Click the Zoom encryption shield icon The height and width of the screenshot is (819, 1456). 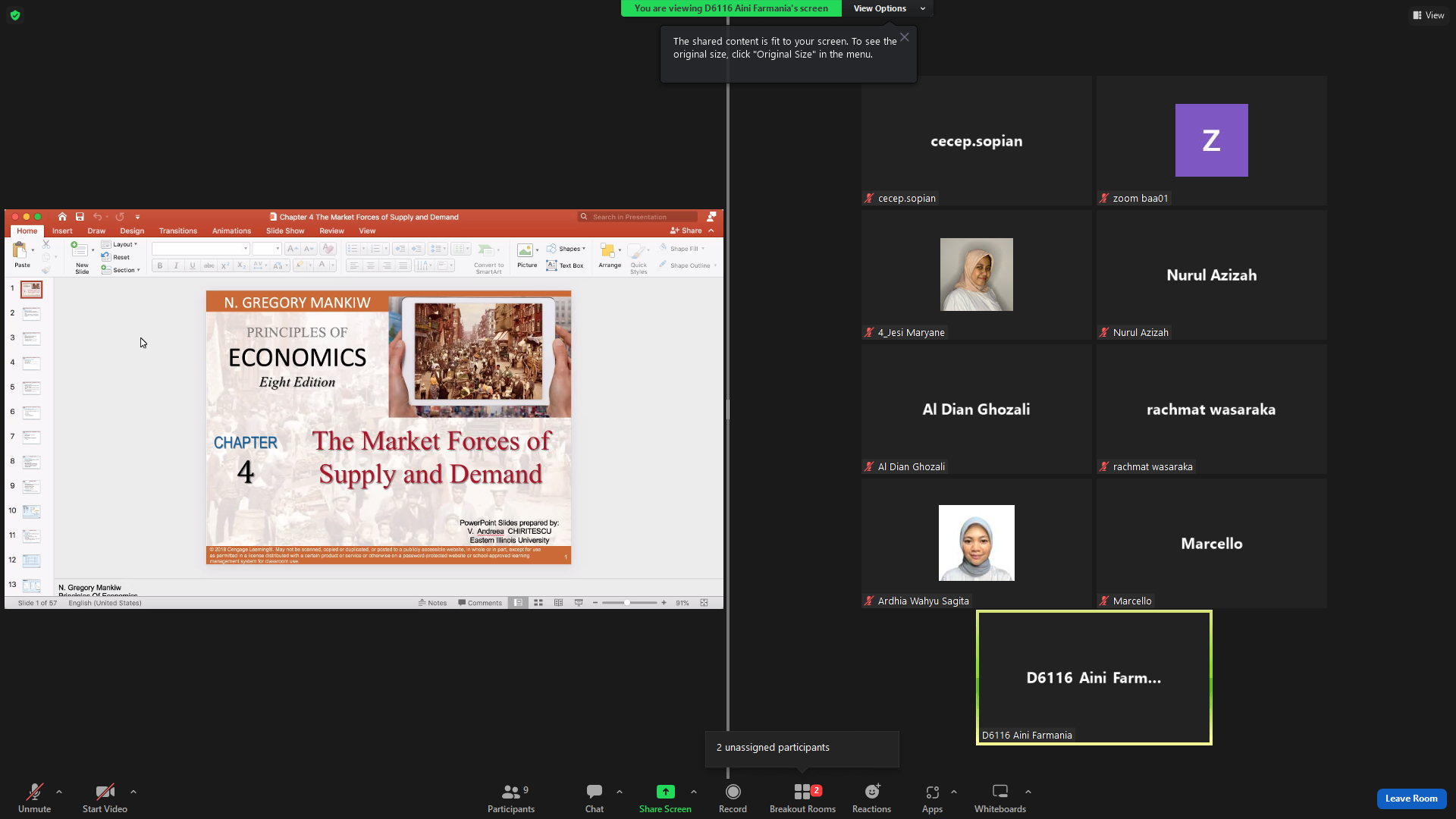tap(15, 15)
